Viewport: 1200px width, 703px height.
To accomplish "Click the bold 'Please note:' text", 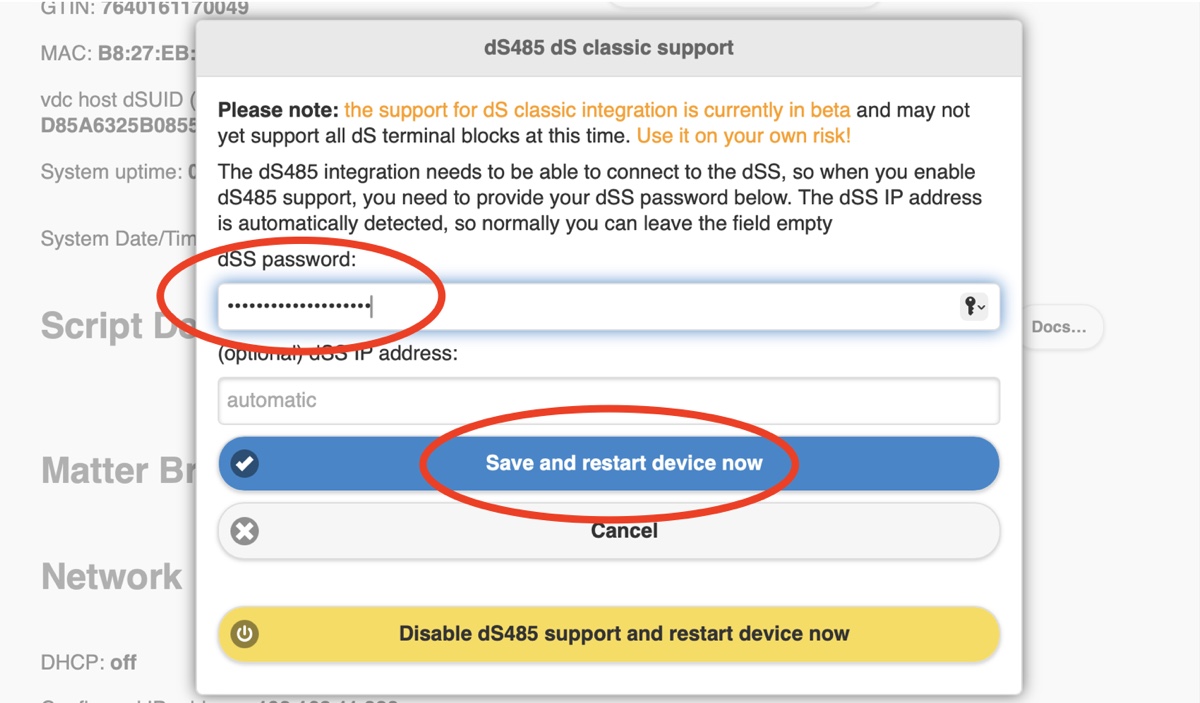I will pos(277,110).
